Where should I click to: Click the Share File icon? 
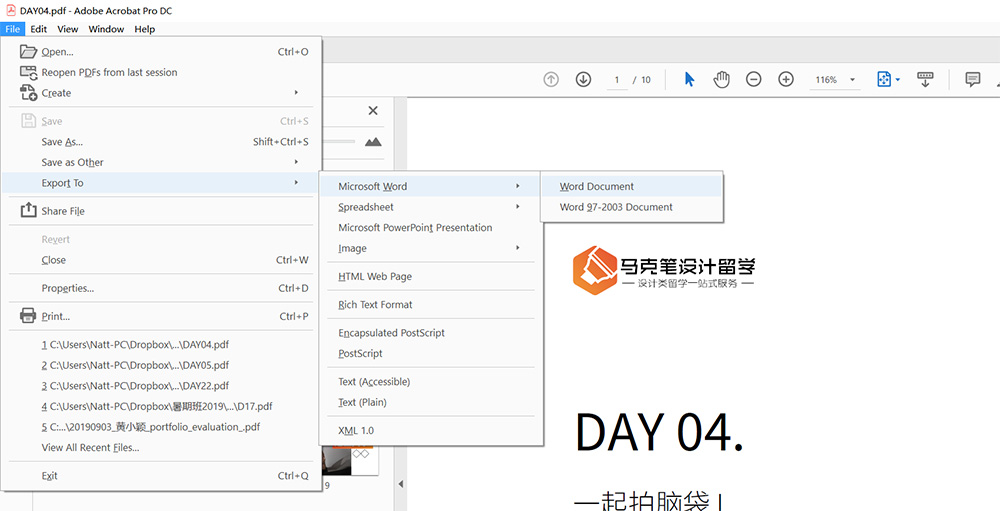pos(29,210)
